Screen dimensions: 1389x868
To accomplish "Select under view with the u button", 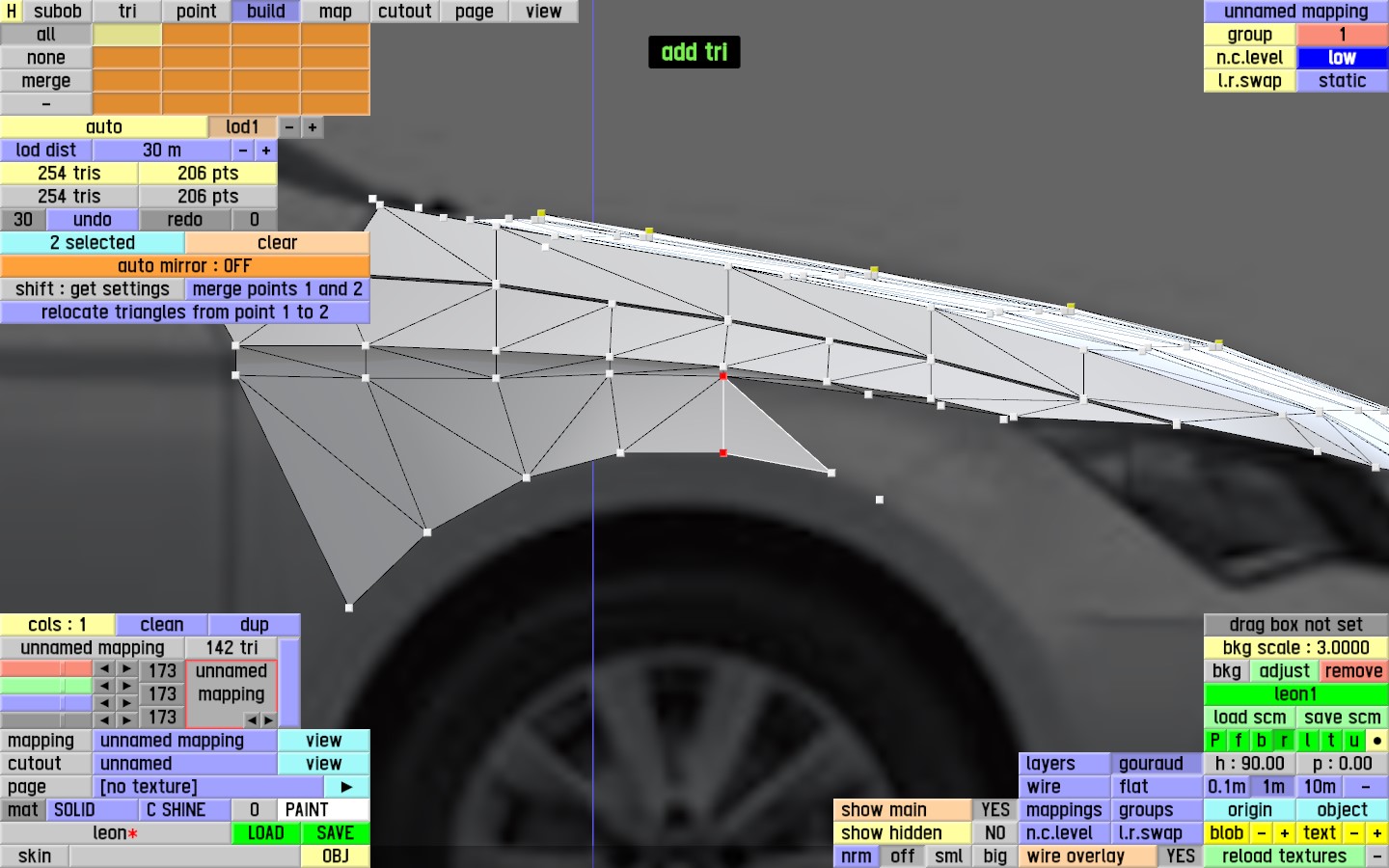I will tap(1354, 741).
